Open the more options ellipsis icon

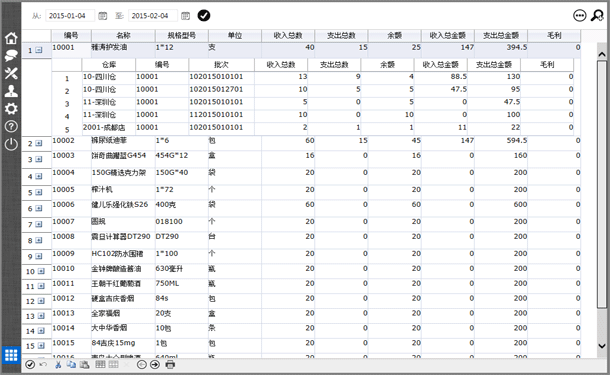(580, 16)
